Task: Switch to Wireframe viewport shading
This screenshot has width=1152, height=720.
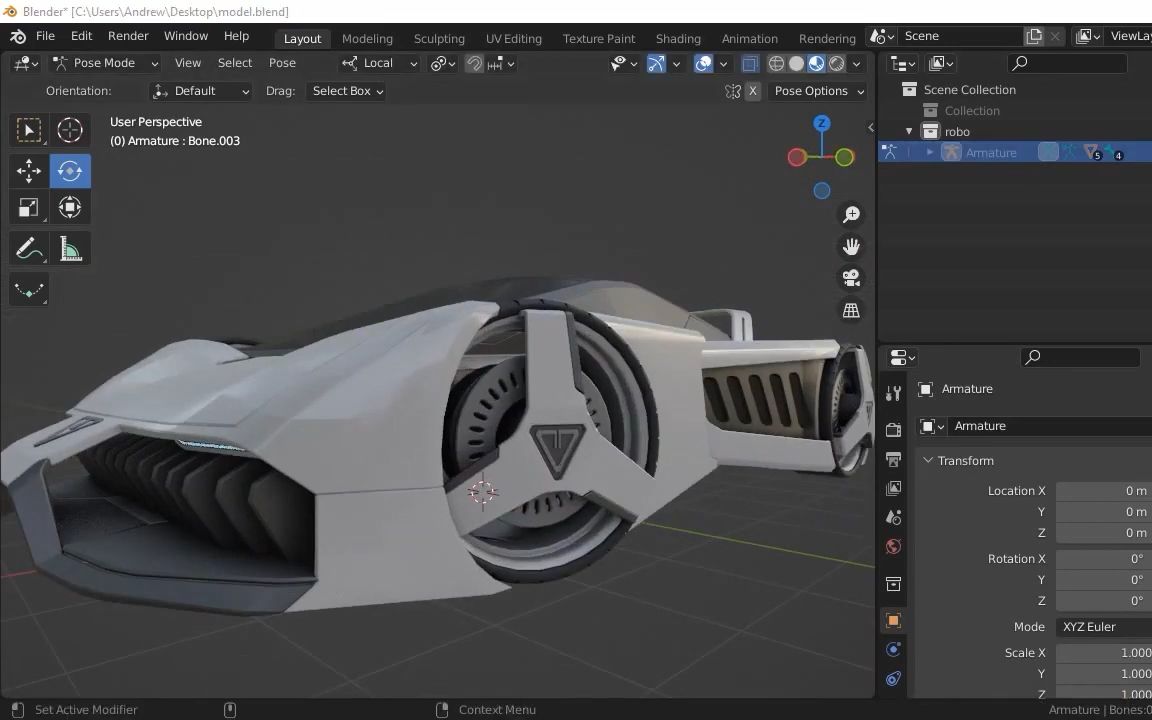Action: coord(777,63)
